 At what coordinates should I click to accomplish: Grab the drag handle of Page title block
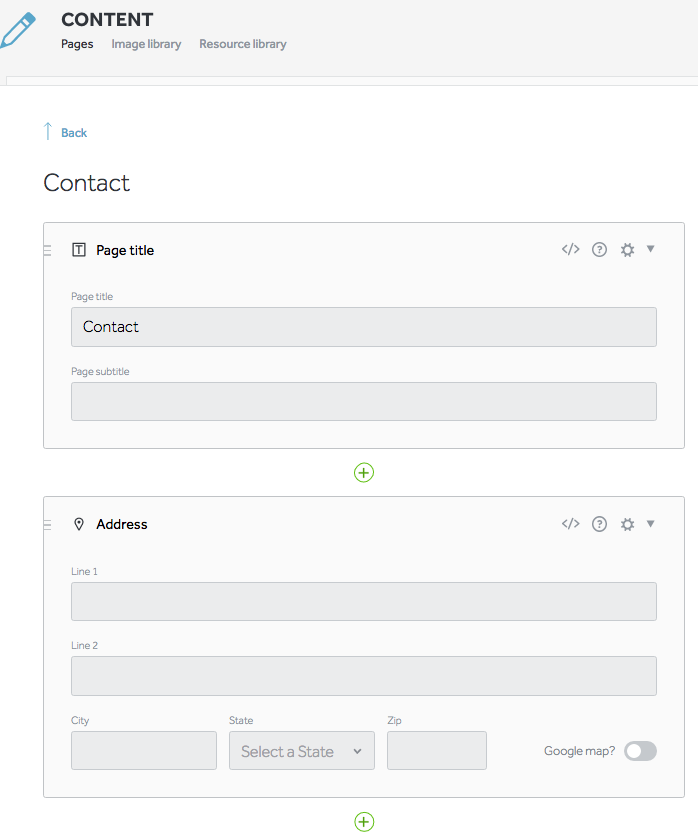pyautogui.click(x=47, y=250)
